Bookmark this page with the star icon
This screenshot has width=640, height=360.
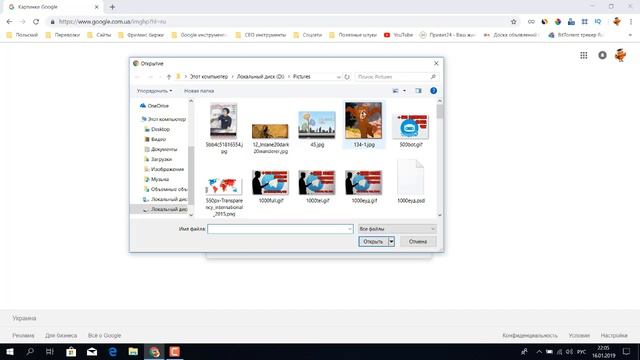[x=513, y=22]
